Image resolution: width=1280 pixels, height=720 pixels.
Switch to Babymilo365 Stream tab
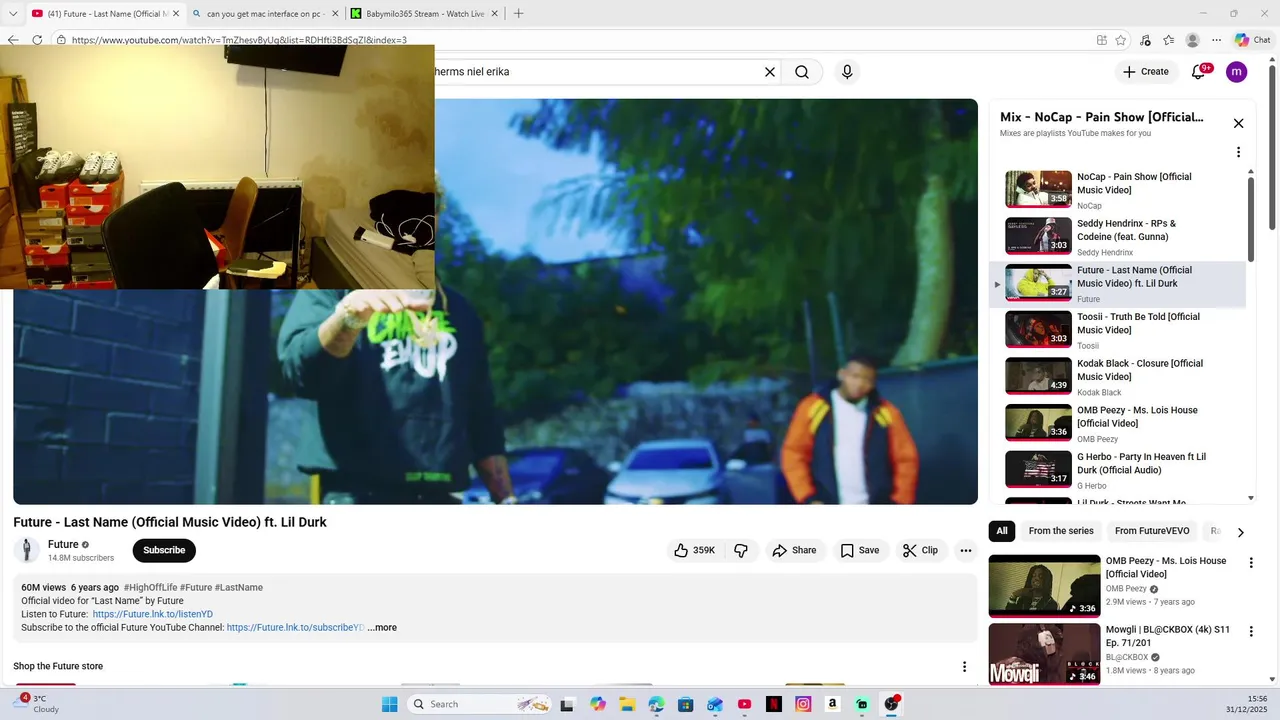[x=424, y=14]
